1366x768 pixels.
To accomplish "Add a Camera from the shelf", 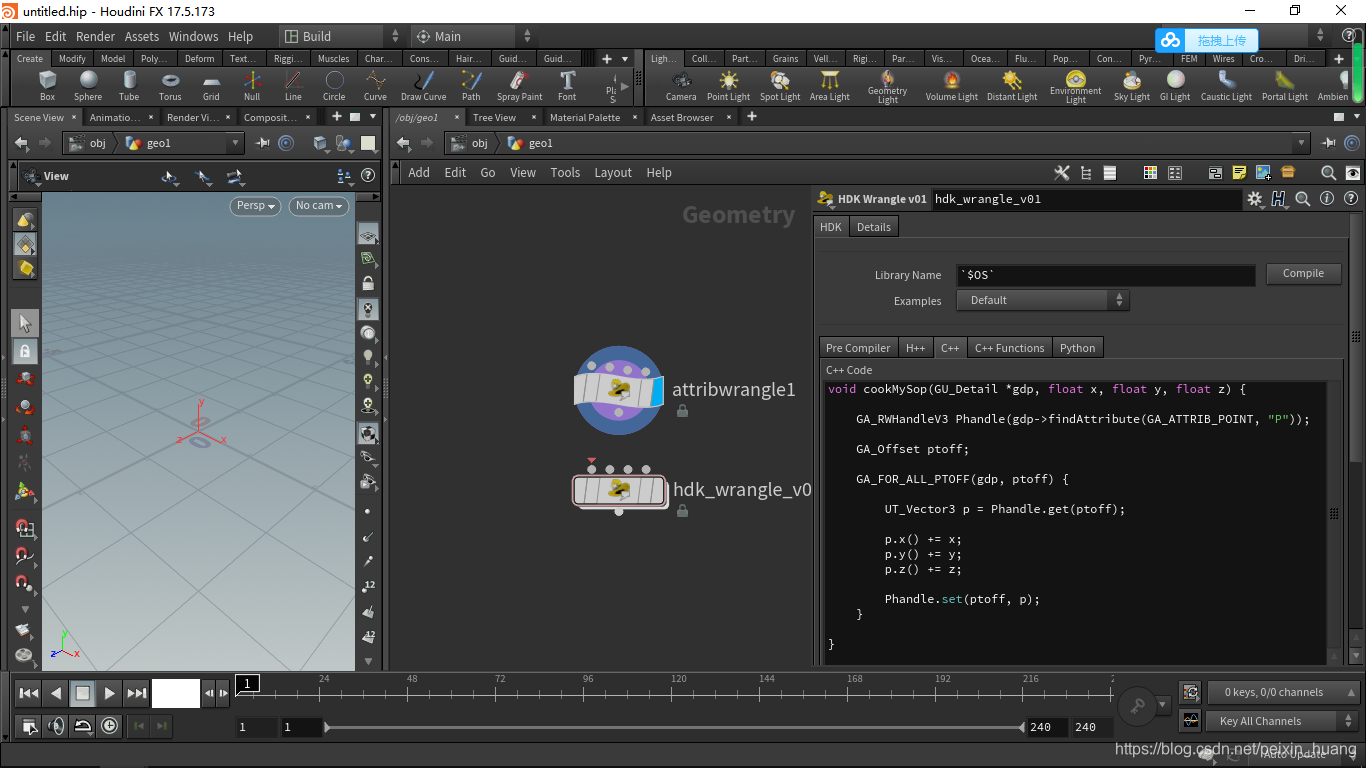I will coord(681,85).
